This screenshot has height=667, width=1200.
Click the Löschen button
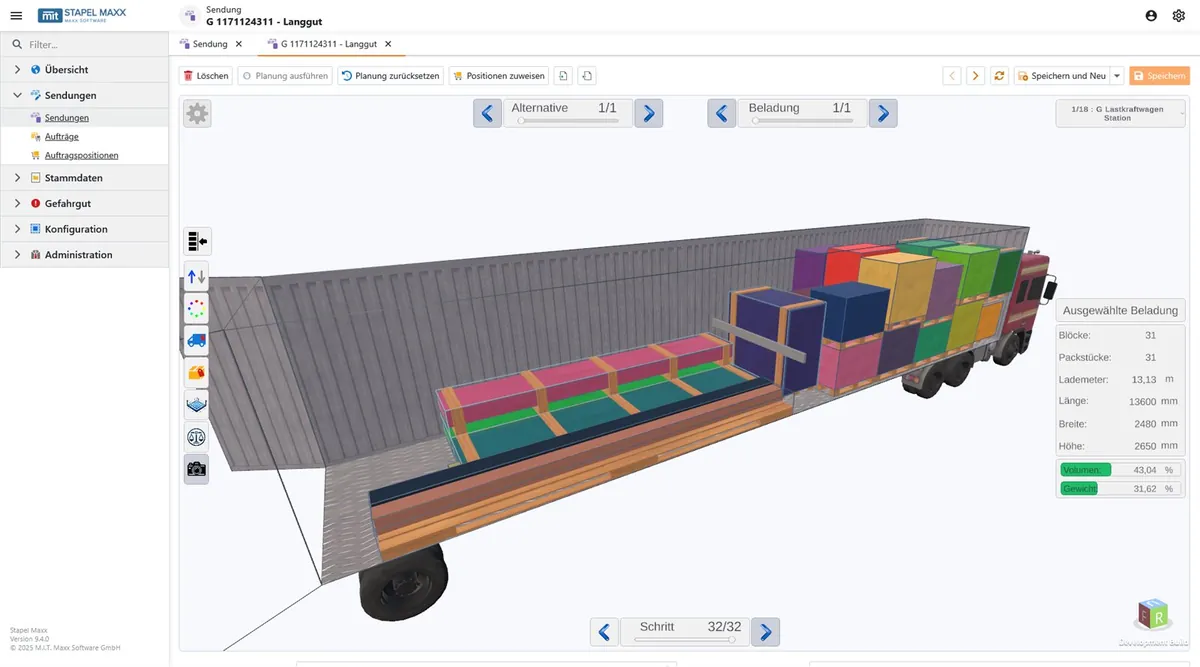[x=206, y=76]
